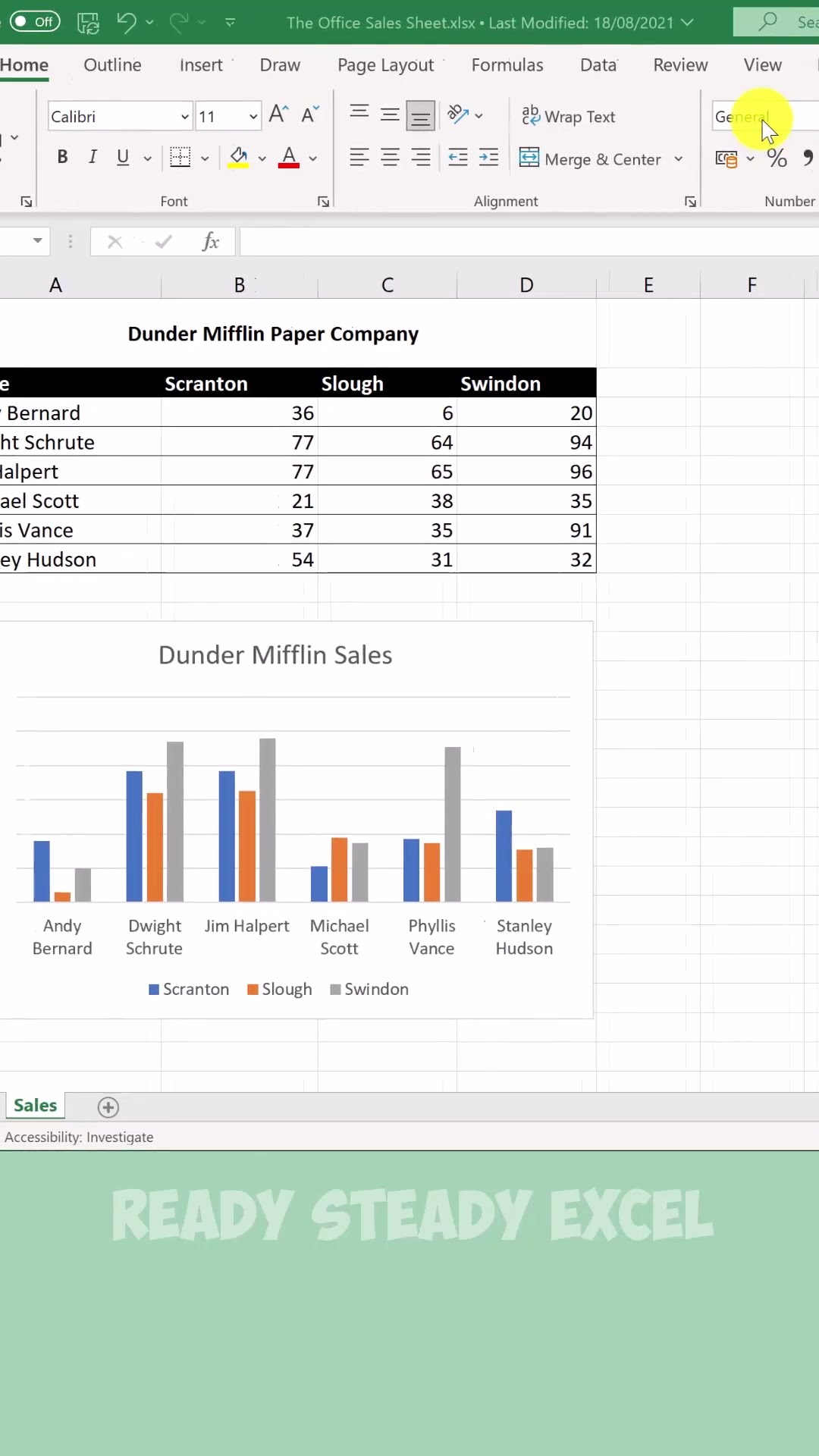Toggle Underline formatting

click(x=123, y=157)
